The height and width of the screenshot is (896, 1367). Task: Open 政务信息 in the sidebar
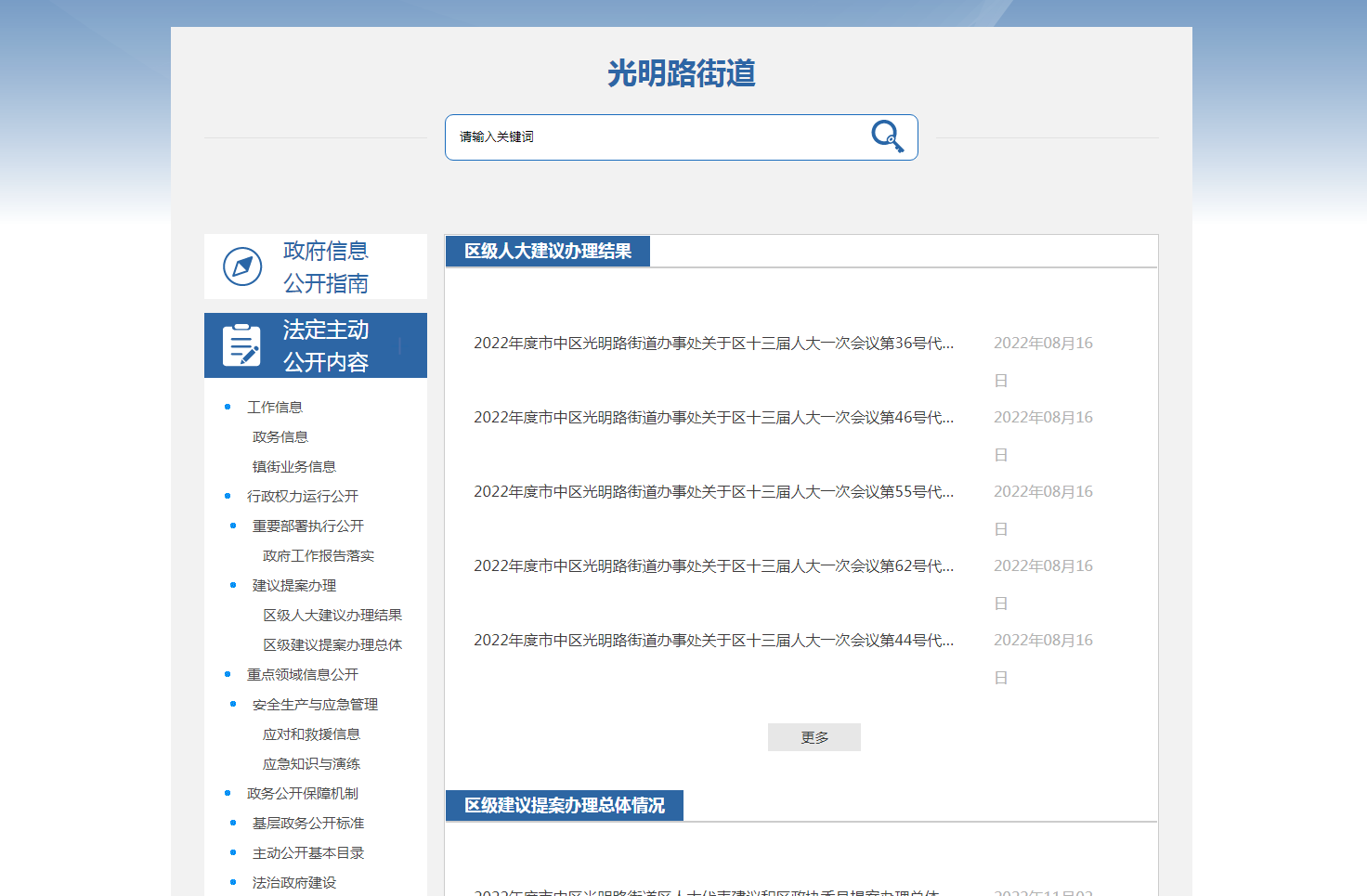280,437
